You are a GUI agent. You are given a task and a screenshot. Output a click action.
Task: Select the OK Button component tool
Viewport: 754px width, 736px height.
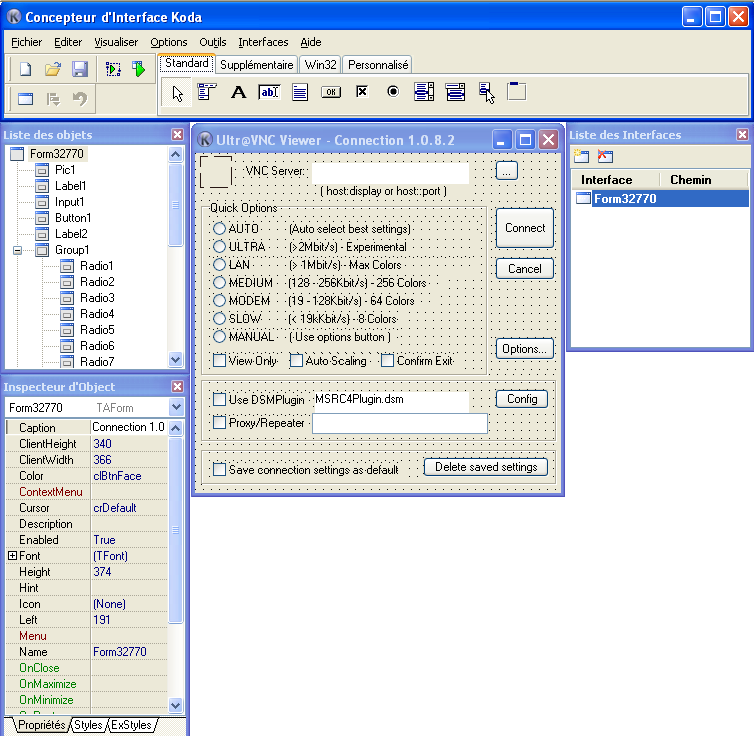pos(331,92)
